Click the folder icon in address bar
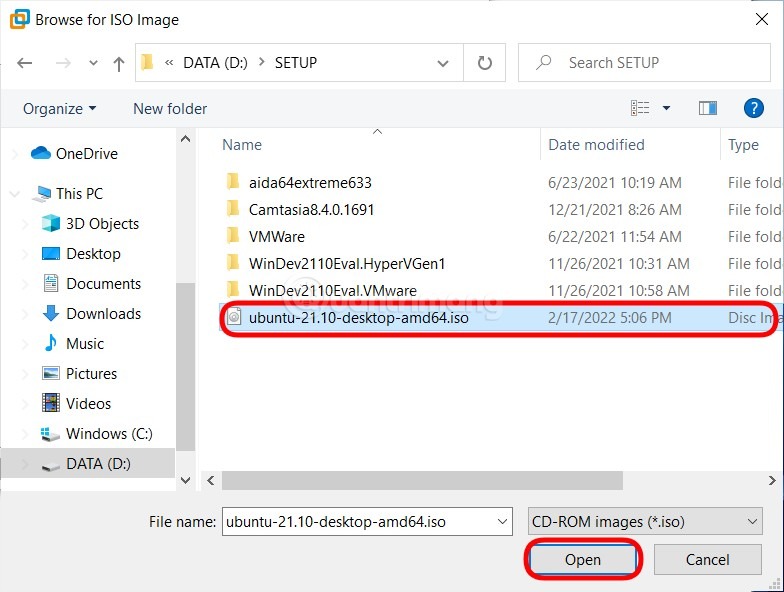This screenshot has height=592, width=784. 147,62
